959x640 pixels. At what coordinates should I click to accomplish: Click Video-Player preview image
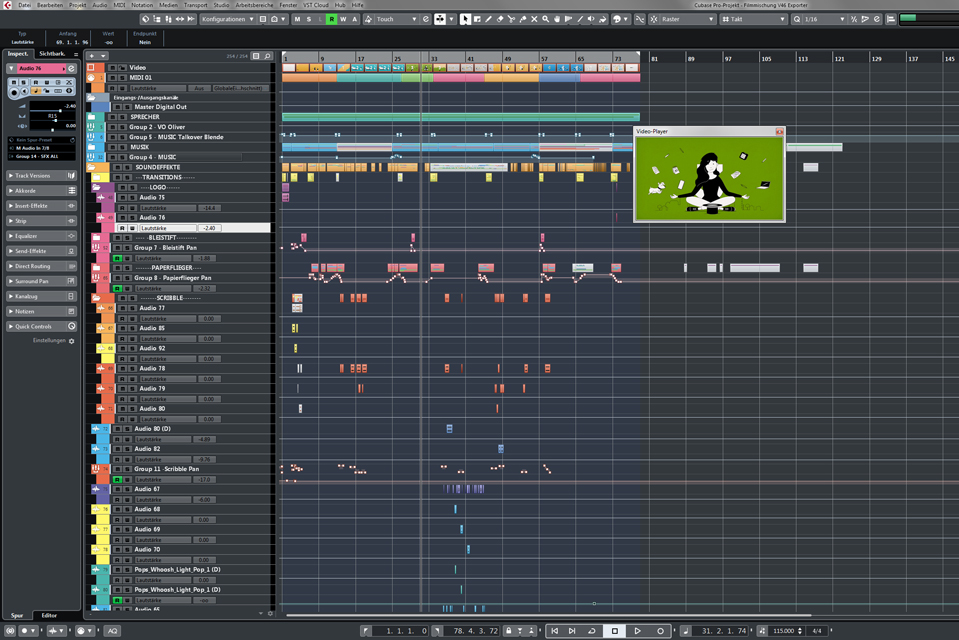pos(709,179)
